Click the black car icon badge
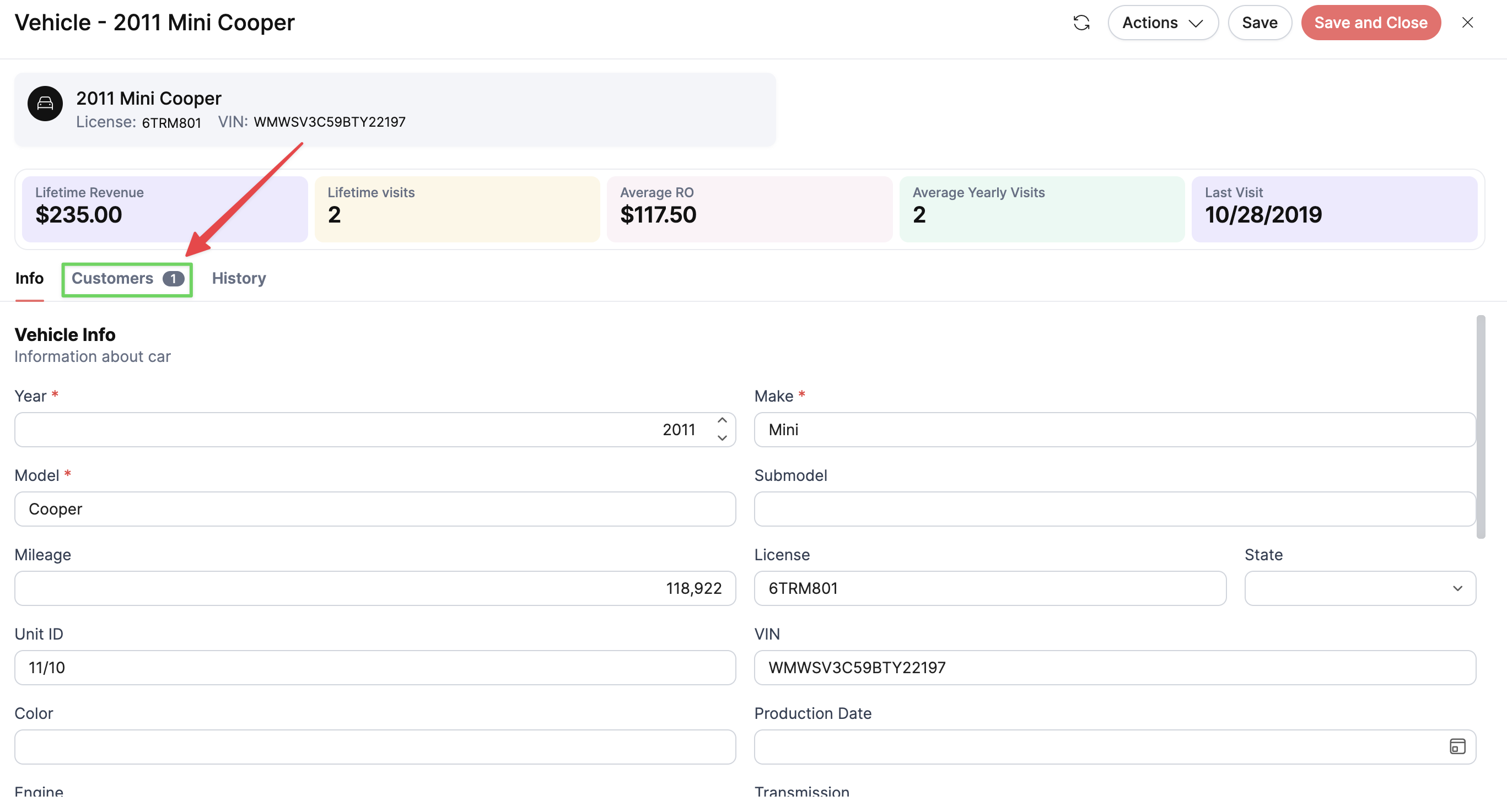Image resolution: width=1507 pixels, height=812 pixels. (45, 104)
